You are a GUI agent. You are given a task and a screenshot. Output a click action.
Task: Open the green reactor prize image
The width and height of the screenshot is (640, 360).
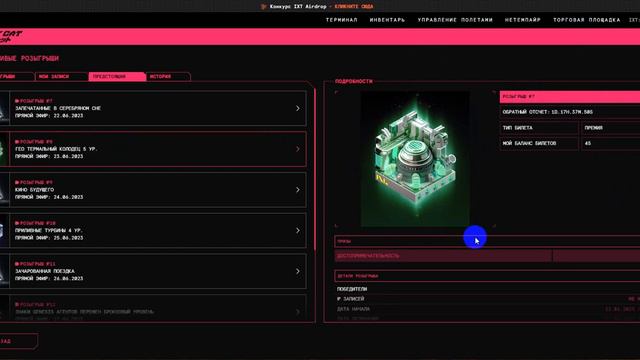(415, 158)
